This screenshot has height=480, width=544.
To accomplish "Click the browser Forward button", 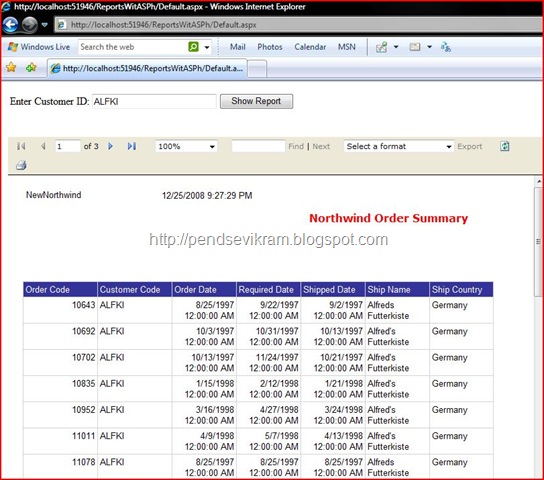I will (x=30, y=25).
